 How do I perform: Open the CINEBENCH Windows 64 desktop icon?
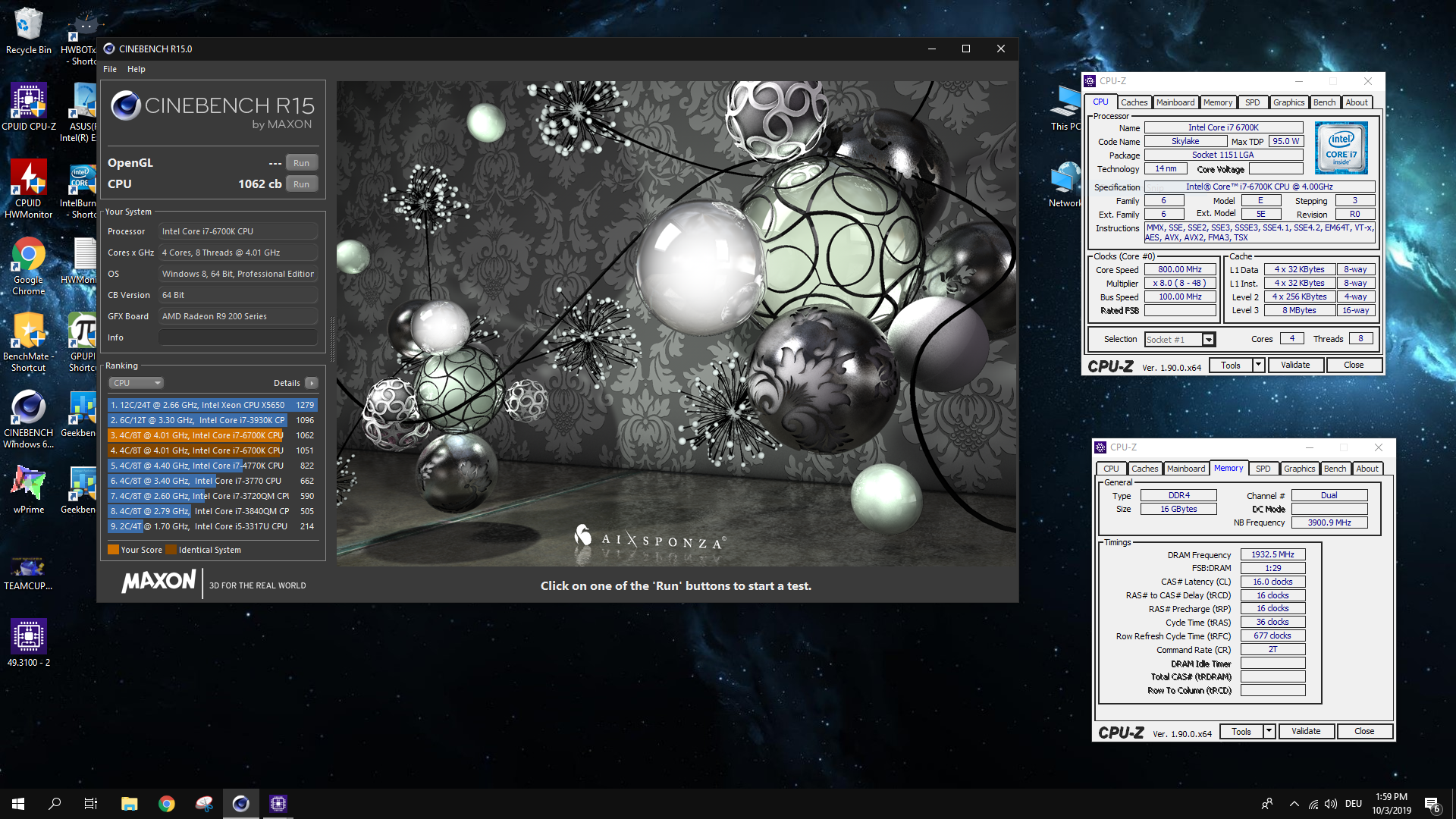point(28,419)
